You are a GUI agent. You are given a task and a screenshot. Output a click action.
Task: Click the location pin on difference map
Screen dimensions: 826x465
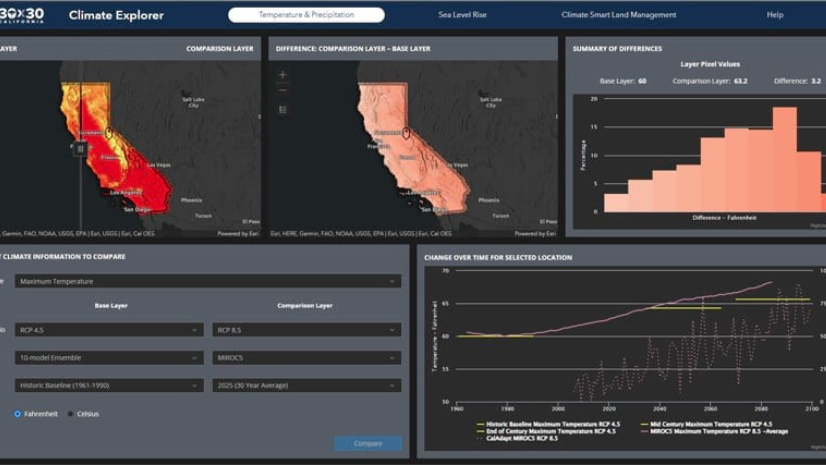click(x=406, y=133)
